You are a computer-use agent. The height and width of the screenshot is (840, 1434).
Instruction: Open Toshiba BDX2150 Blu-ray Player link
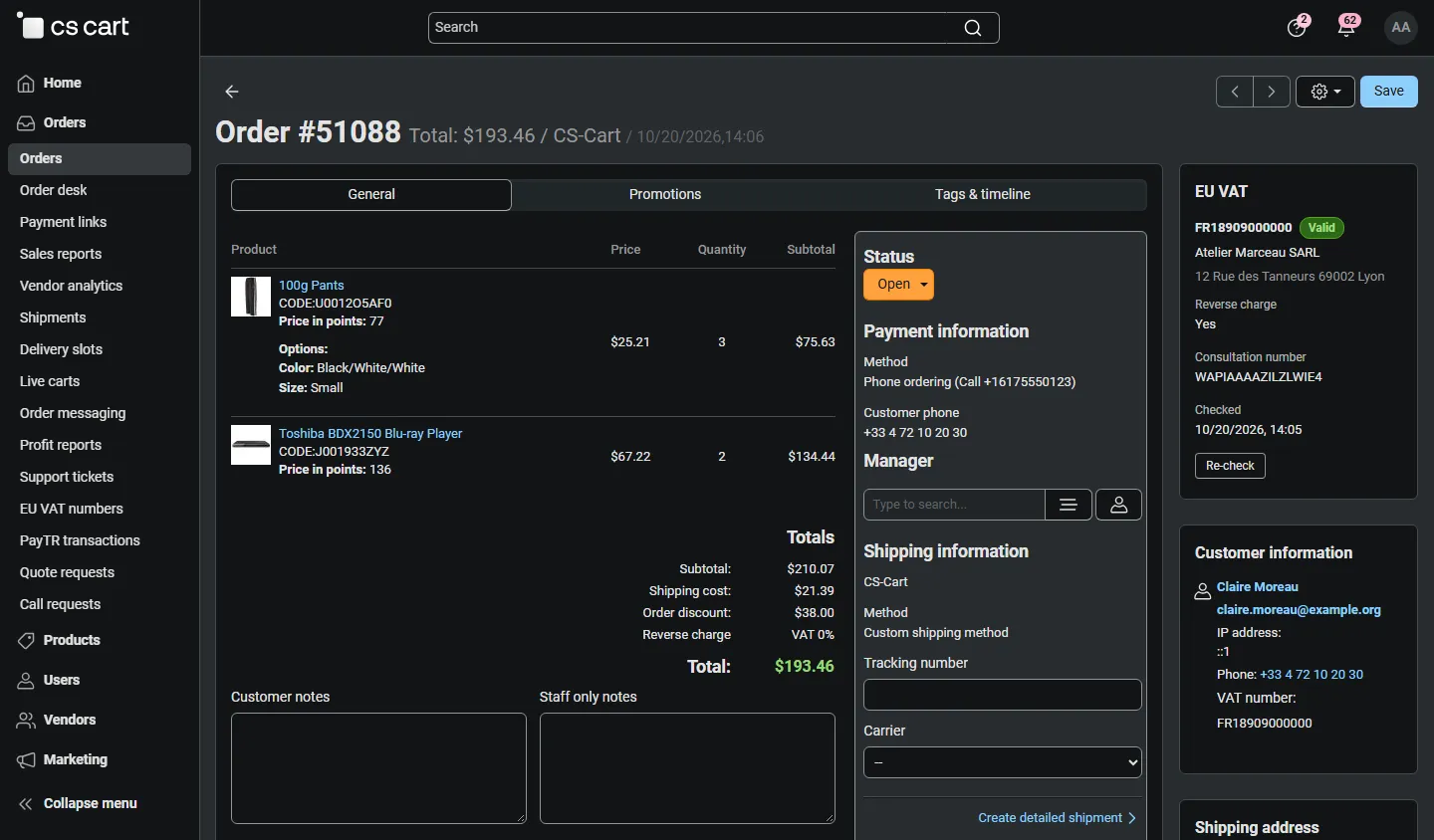(x=370, y=434)
